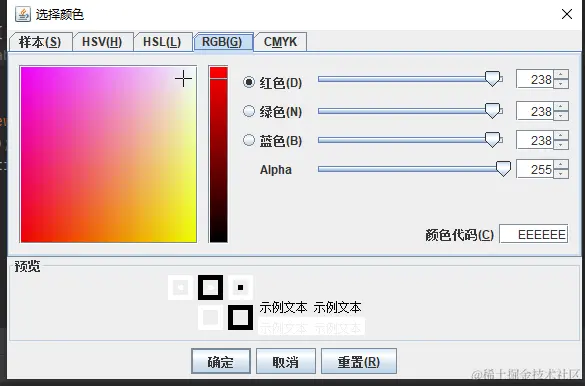Click the green channel slider thumb

[x=492, y=111]
